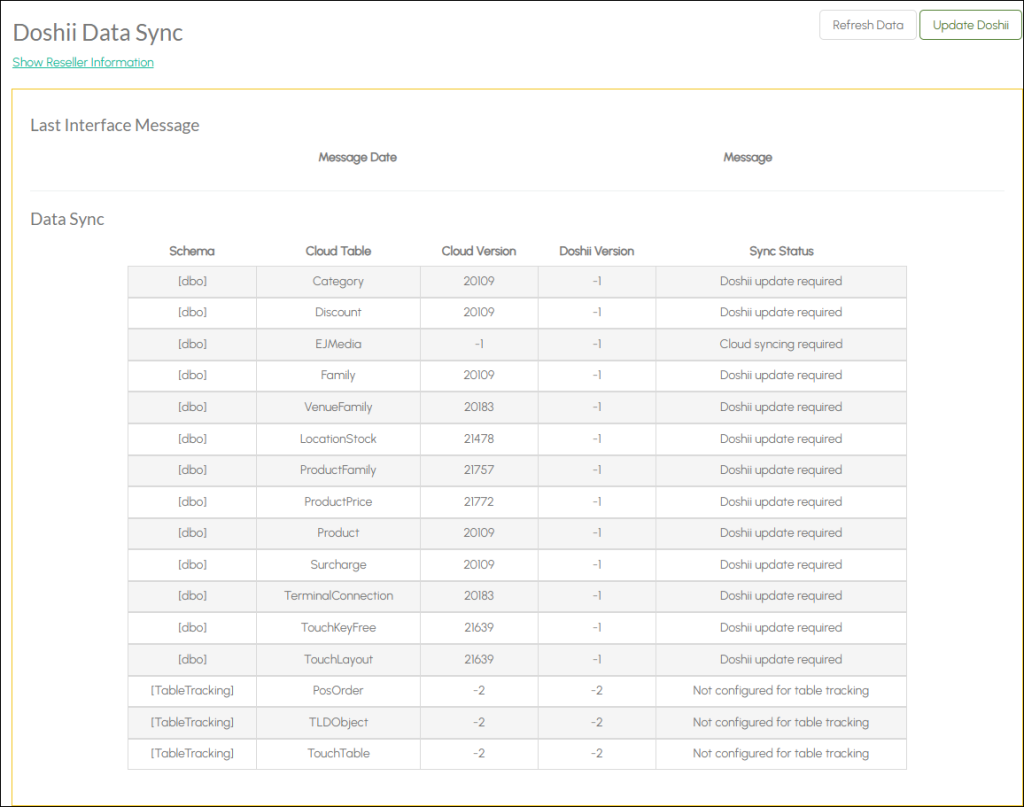Select [TableTracking] schema in TLDObject row
This screenshot has height=807, width=1024.
192,723
